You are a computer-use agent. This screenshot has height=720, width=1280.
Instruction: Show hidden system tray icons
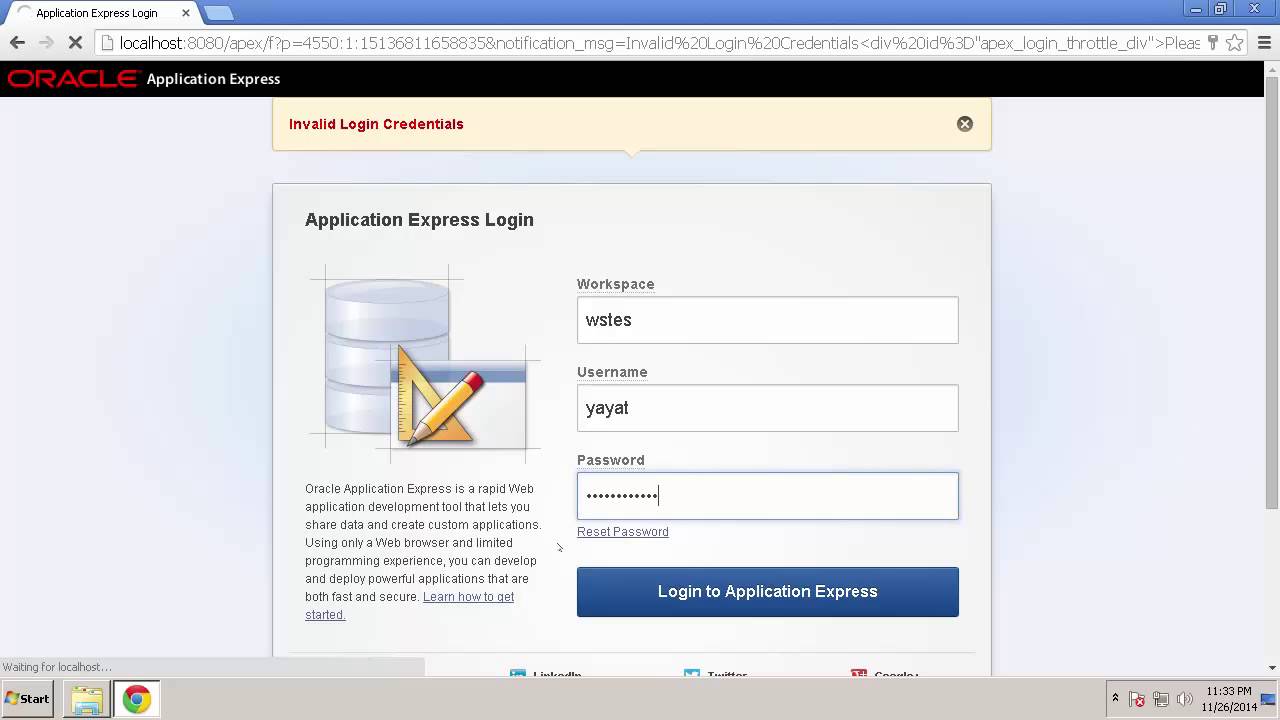(1115, 699)
